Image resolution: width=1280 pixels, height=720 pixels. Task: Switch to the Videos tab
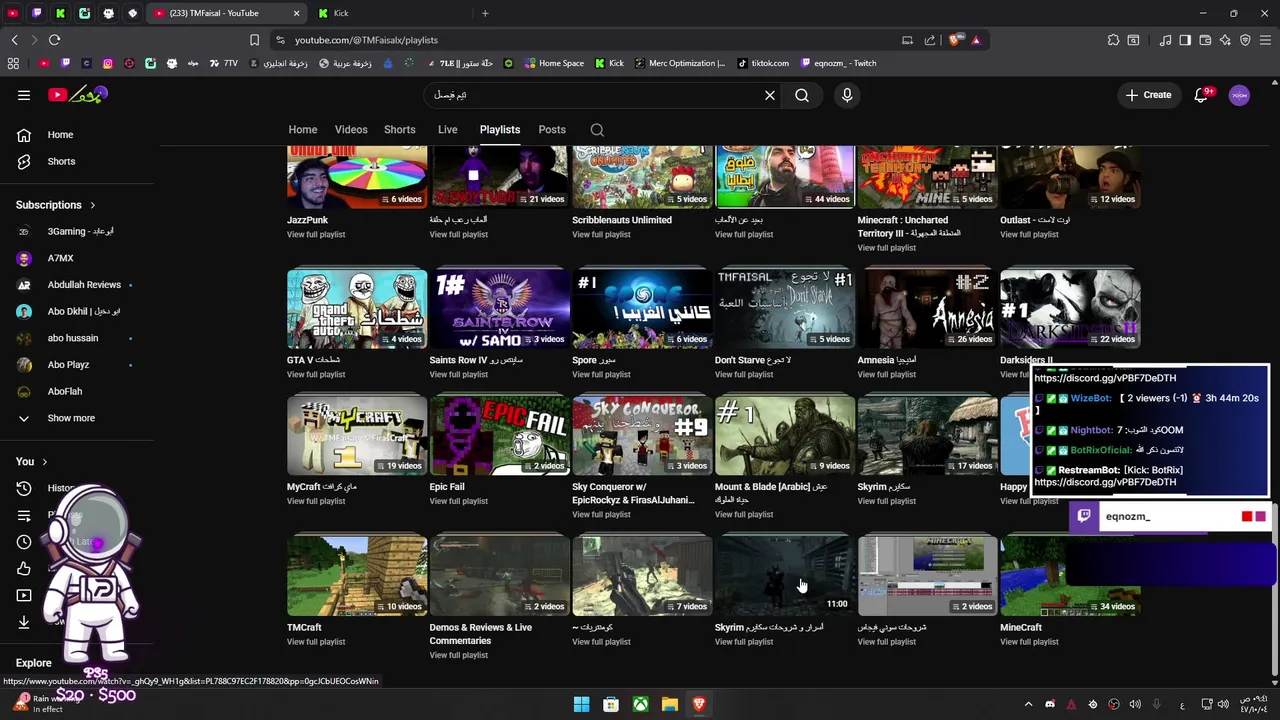pyautogui.click(x=351, y=130)
